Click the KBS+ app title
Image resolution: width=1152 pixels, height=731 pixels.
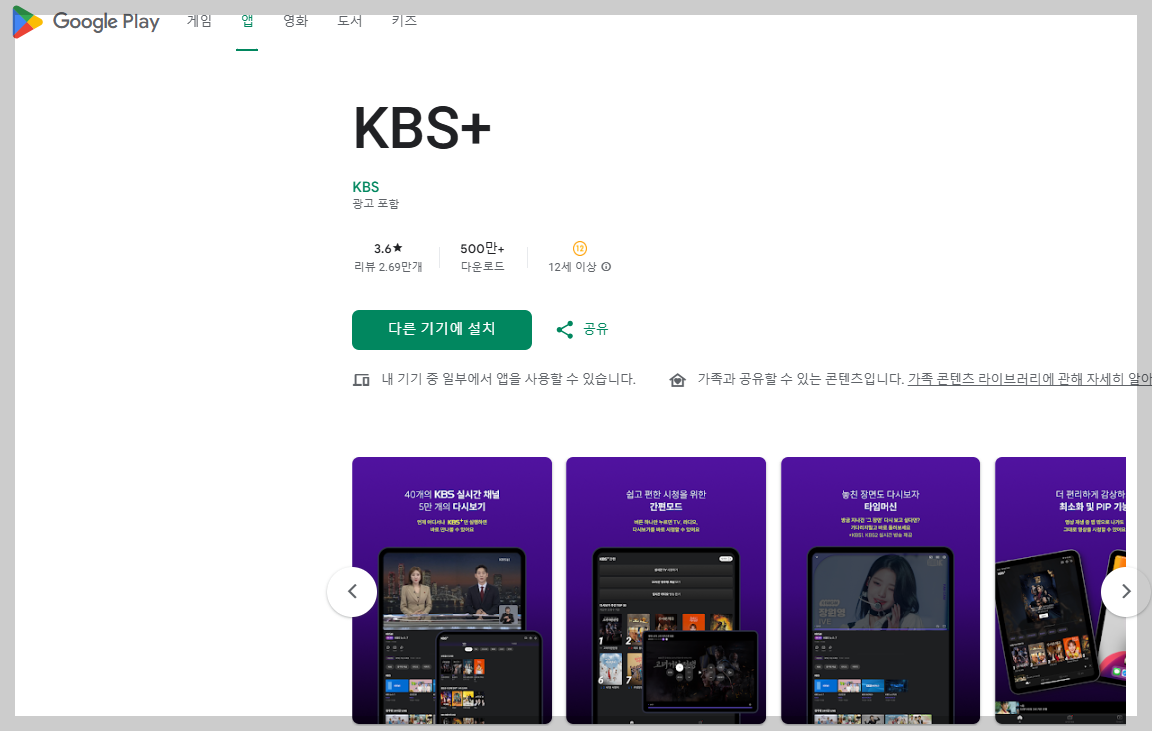(422, 129)
